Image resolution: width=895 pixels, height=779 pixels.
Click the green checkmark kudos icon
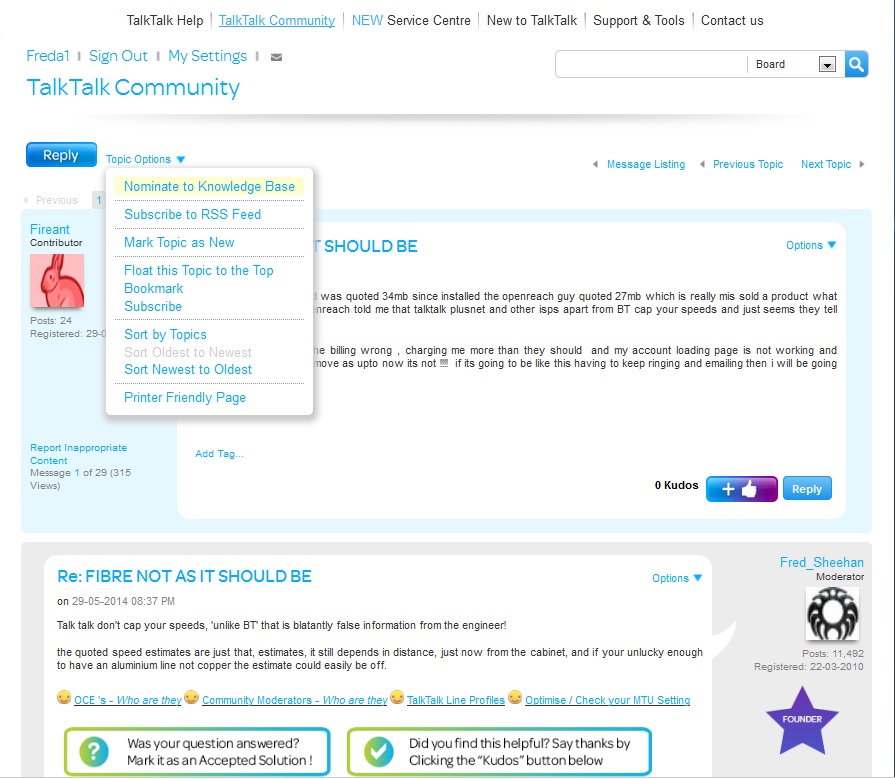coord(377,751)
